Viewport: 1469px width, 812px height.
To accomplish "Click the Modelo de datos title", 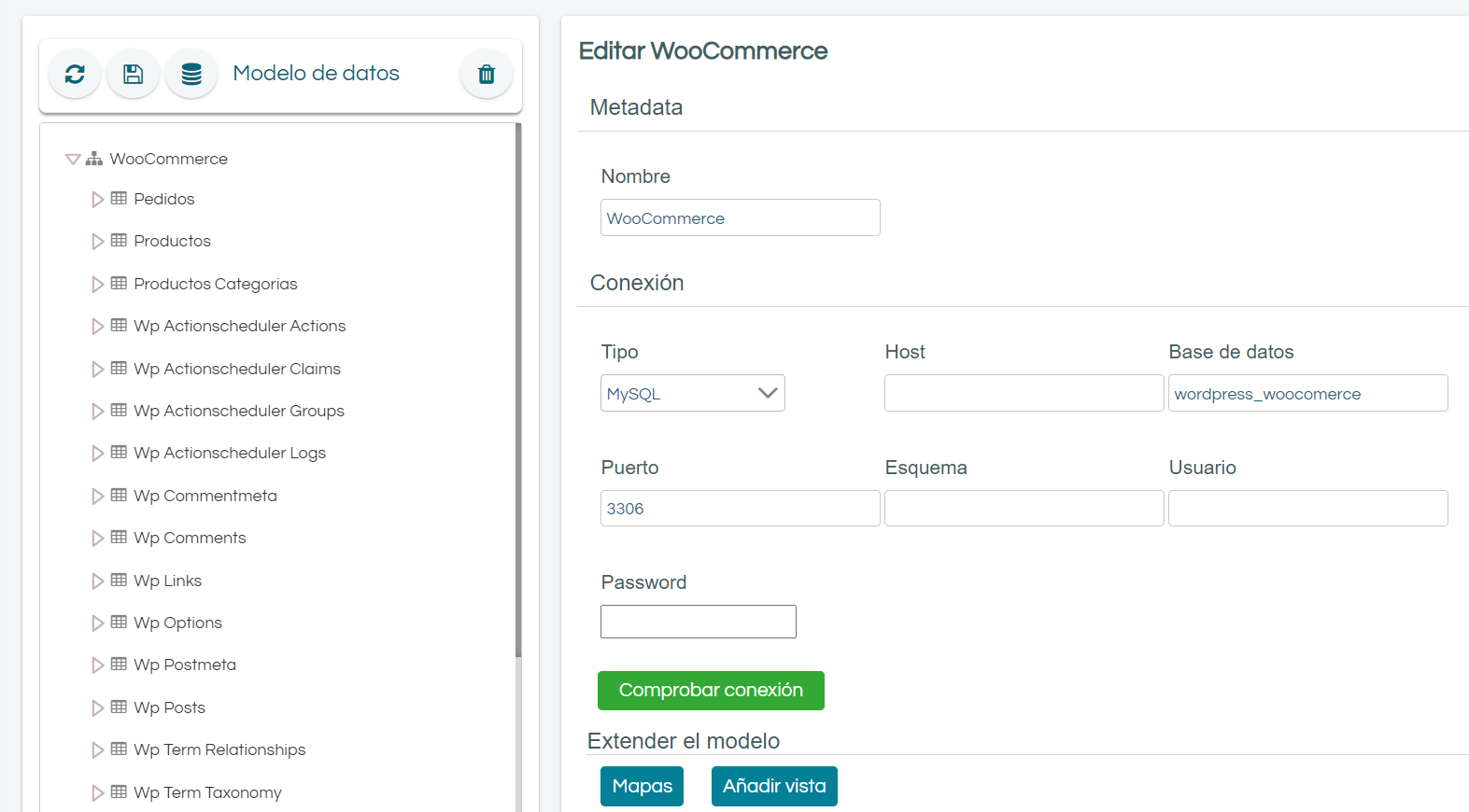I will 316,73.
